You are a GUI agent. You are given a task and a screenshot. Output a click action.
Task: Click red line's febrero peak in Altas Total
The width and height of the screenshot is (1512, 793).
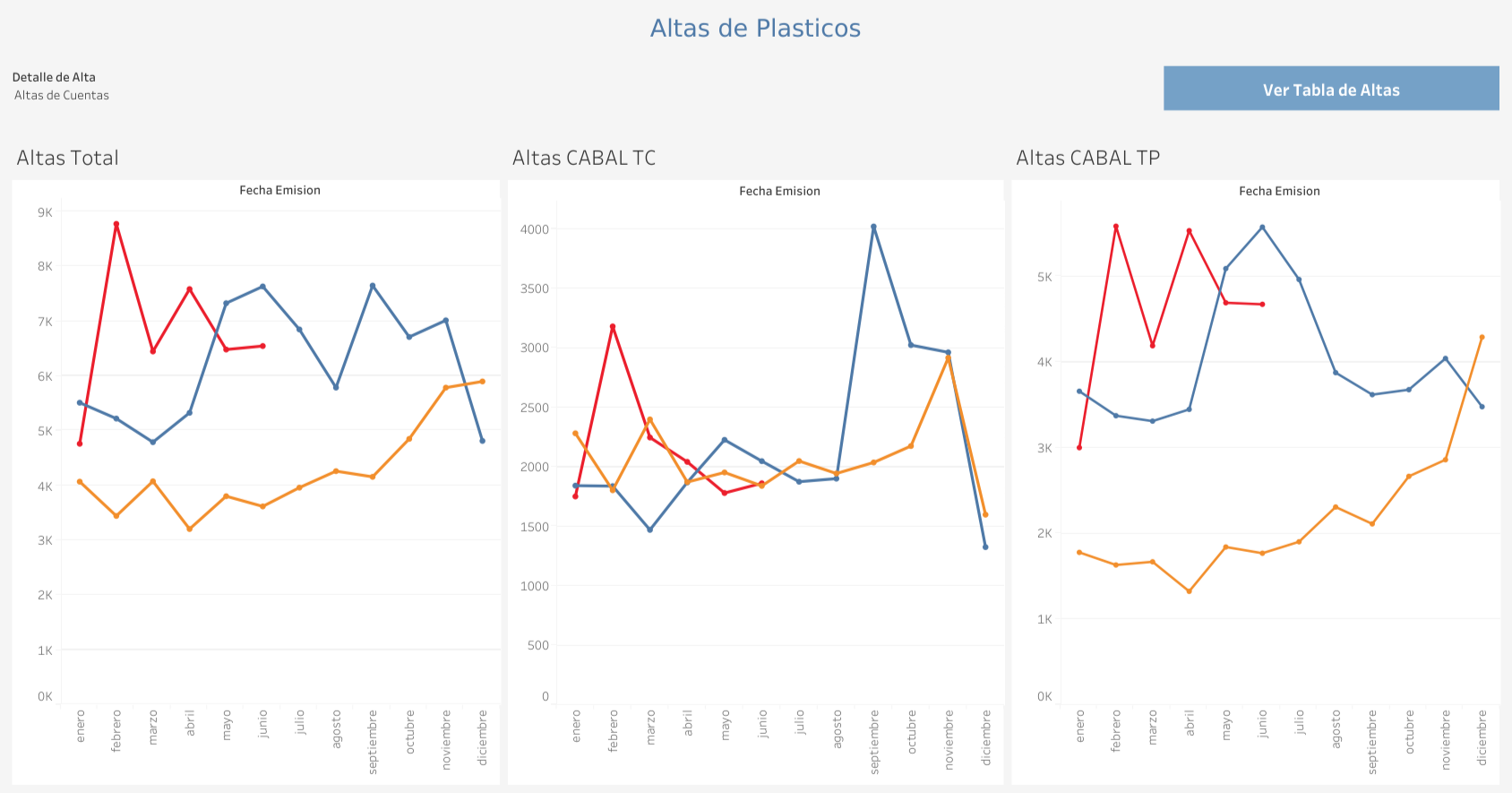[x=116, y=224]
